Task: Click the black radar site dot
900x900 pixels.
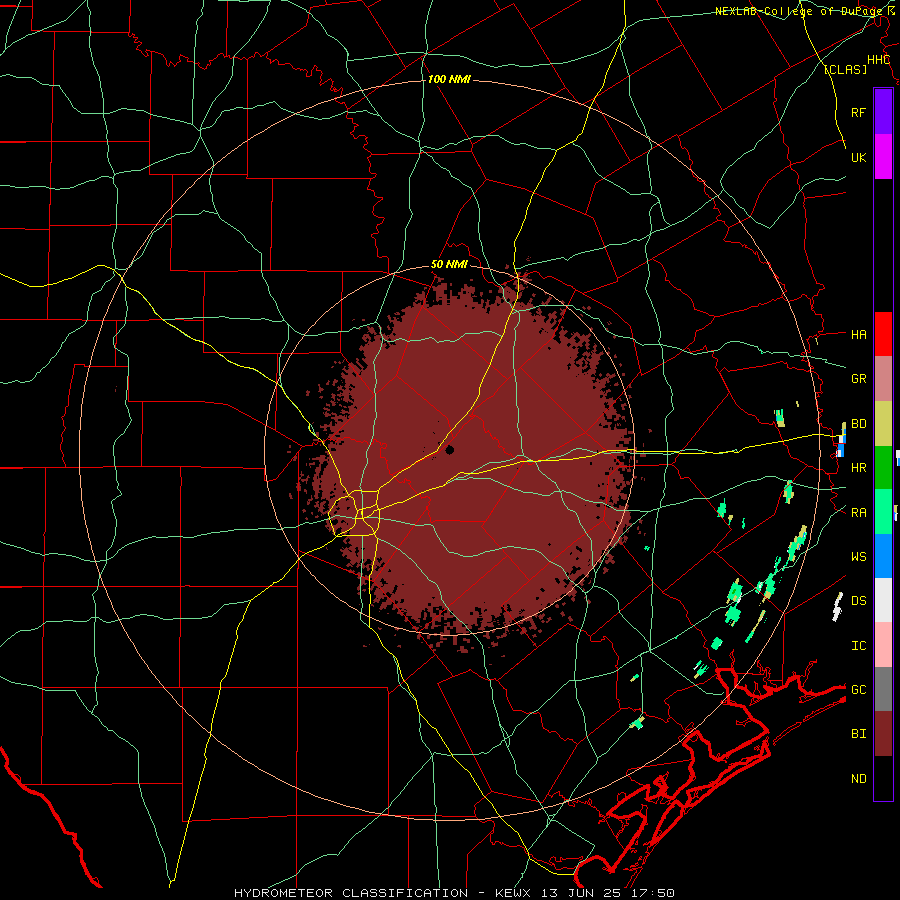Action: click(449, 450)
